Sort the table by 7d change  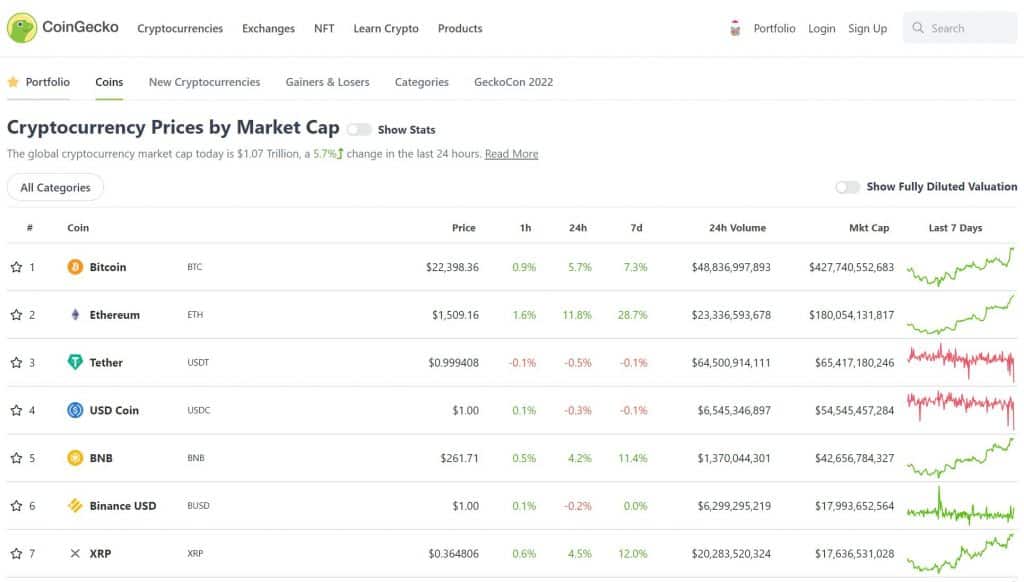(636, 227)
